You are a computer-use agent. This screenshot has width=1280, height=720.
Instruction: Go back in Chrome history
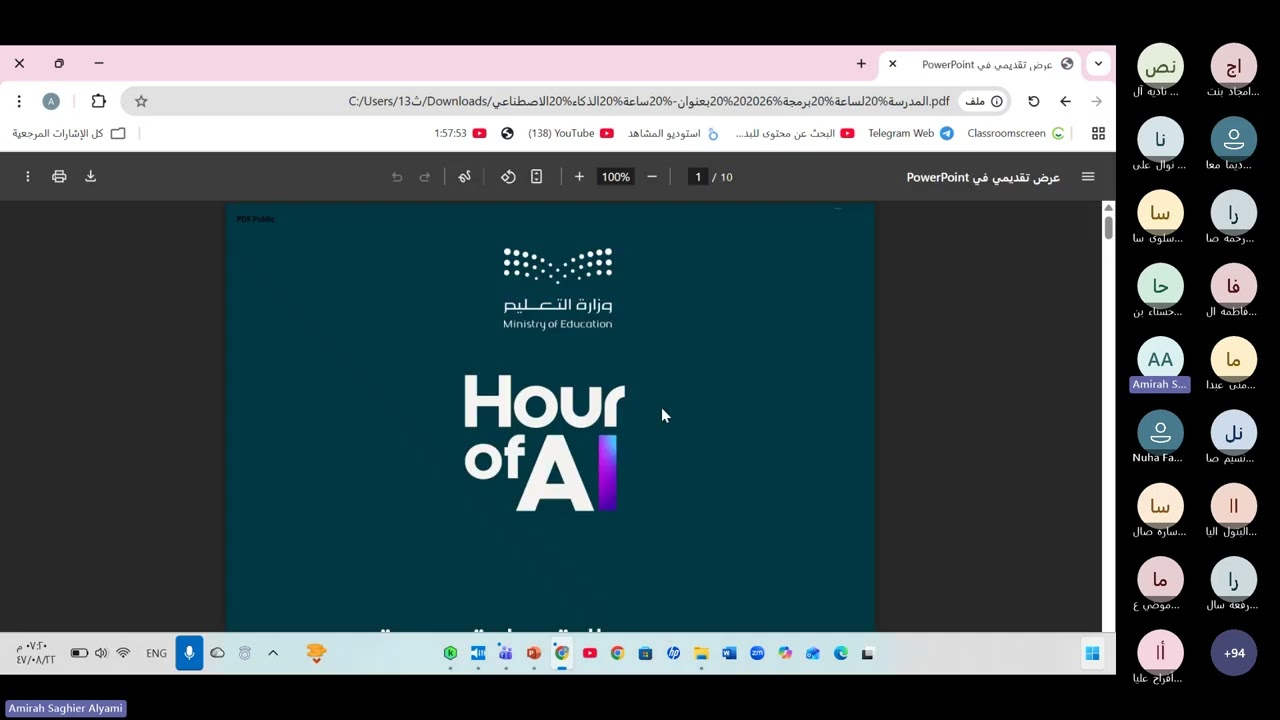pos(1065,101)
